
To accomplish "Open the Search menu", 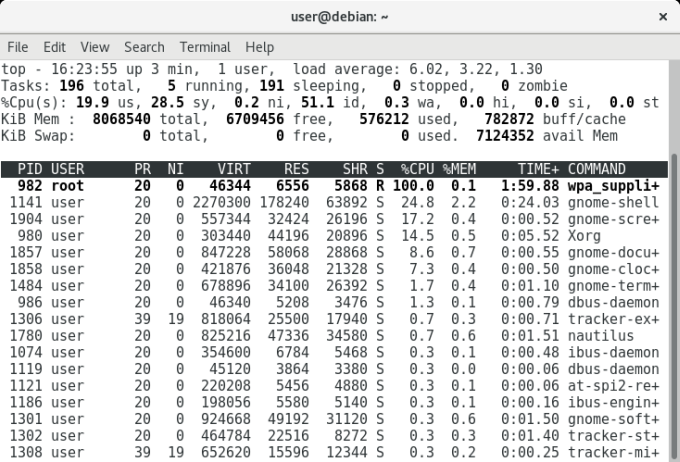I will click(144, 47).
